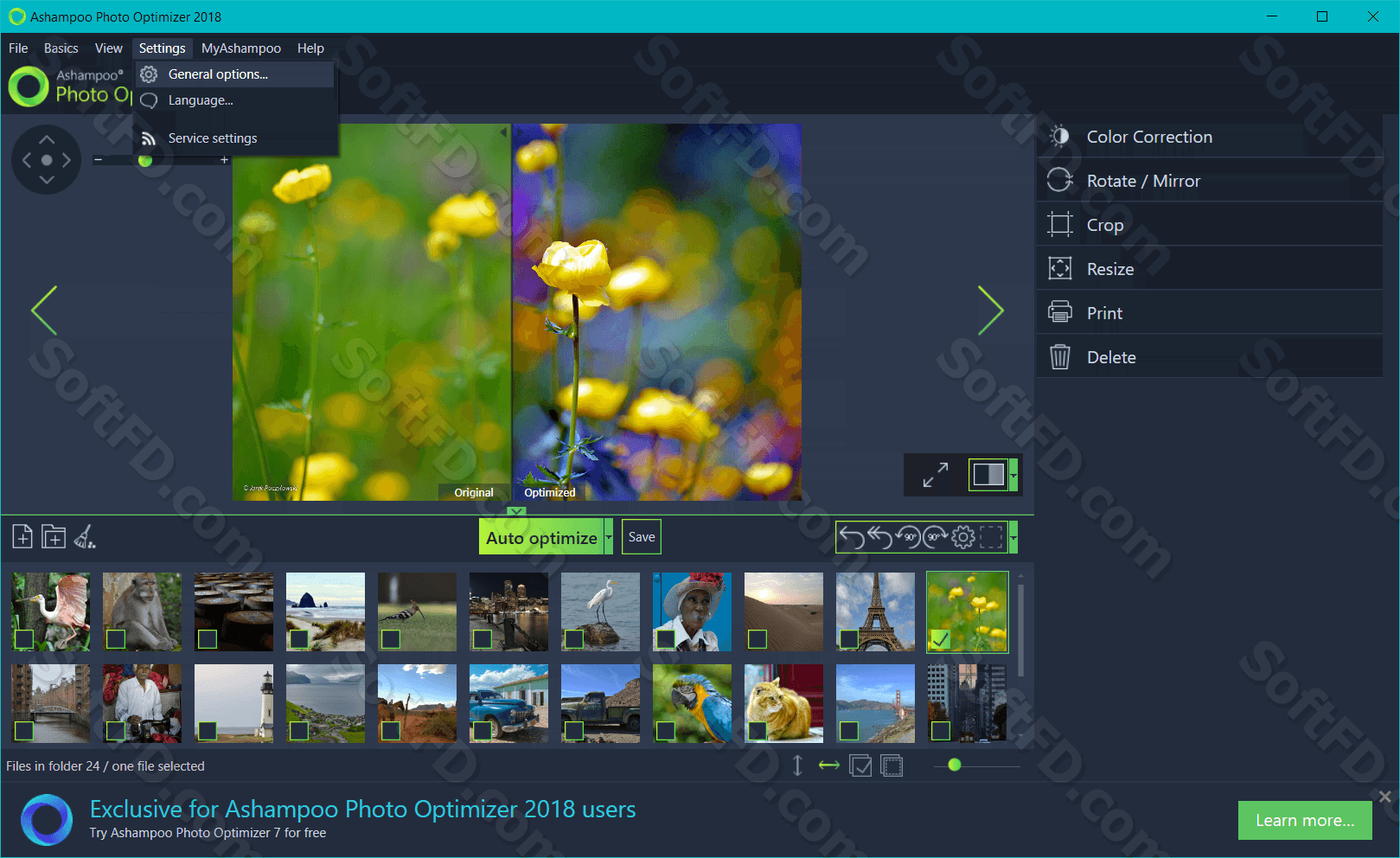Choose Service settings from Settings menu

coord(234,138)
